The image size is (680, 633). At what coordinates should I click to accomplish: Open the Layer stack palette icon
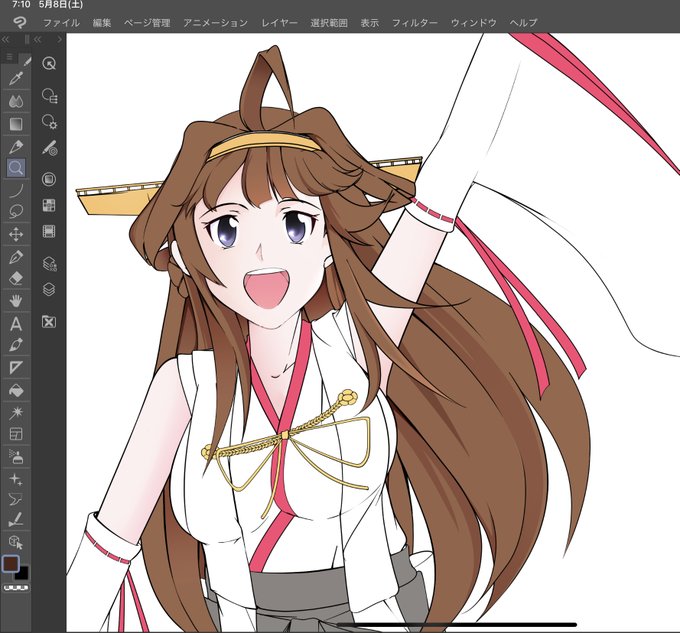49,289
